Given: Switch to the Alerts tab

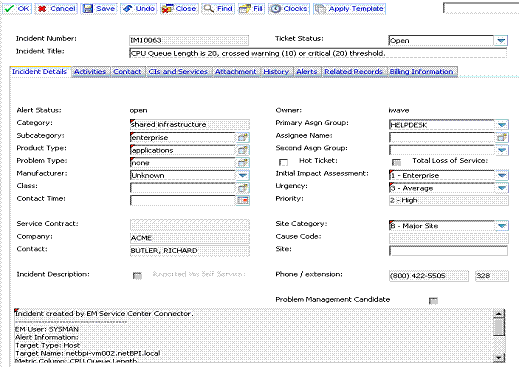Looking at the screenshot, I should 307,72.
